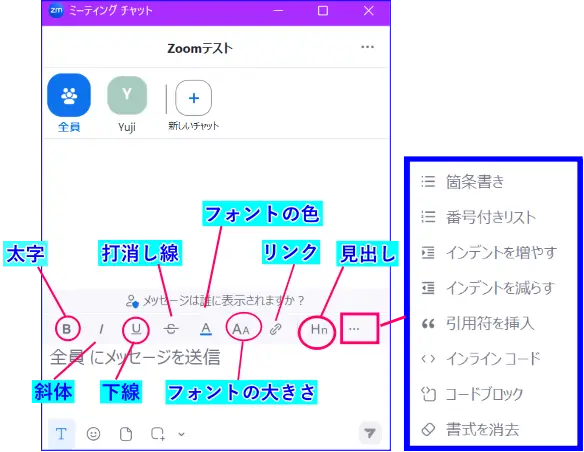Open font size AA icon
This screenshot has height=452, width=584.
point(241,329)
